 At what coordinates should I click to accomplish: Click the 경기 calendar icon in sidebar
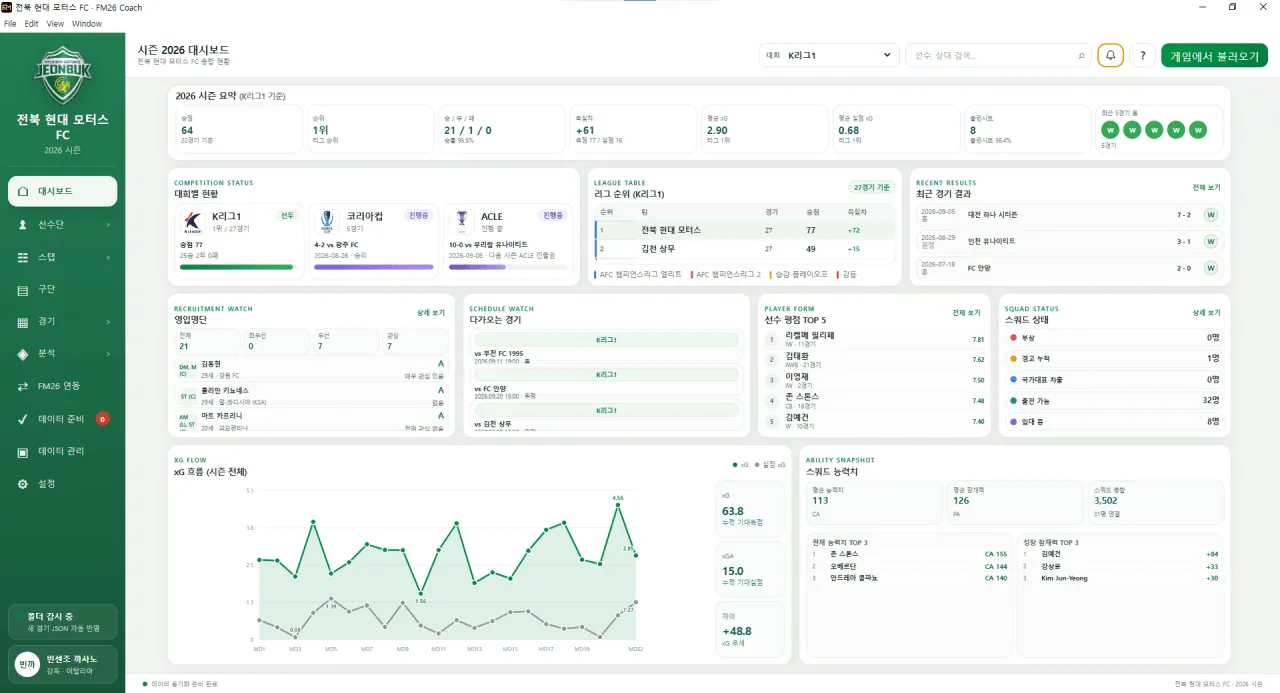[23, 322]
